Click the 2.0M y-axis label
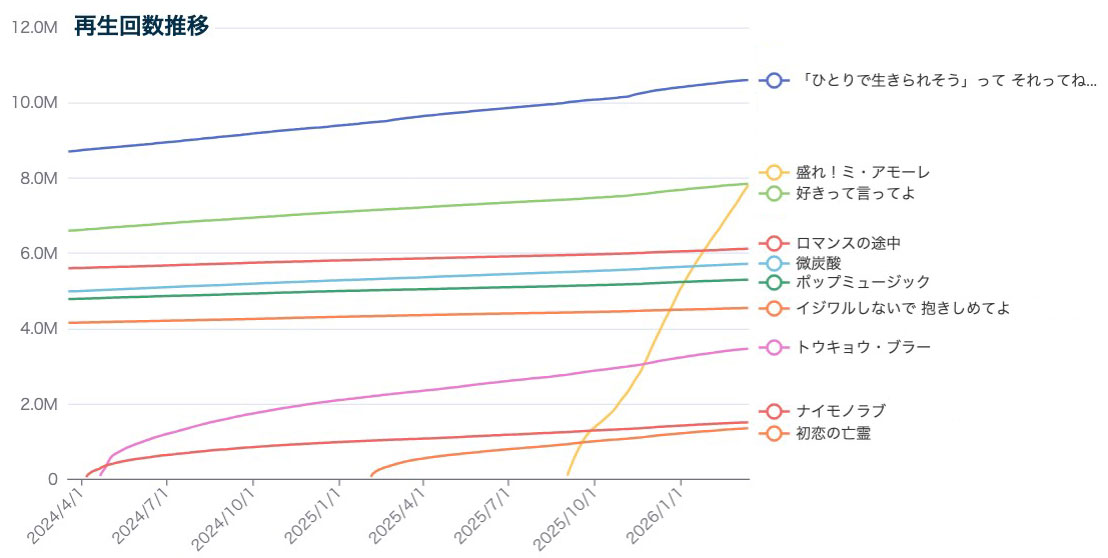This screenshot has height=558, width=1108. click(x=37, y=405)
